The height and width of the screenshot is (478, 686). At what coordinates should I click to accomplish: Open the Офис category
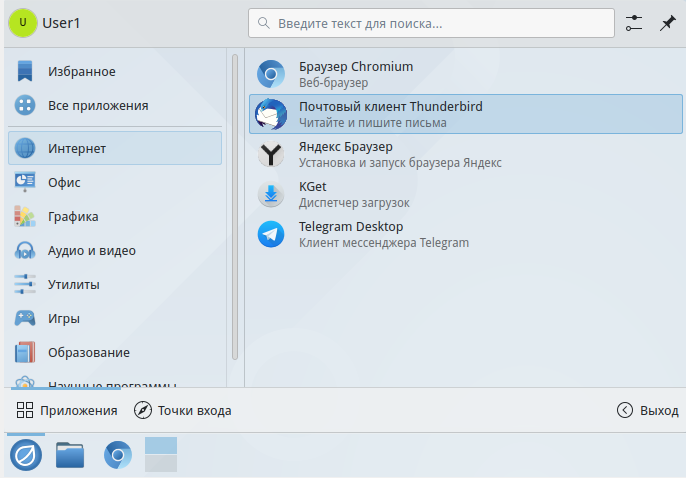[64, 182]
